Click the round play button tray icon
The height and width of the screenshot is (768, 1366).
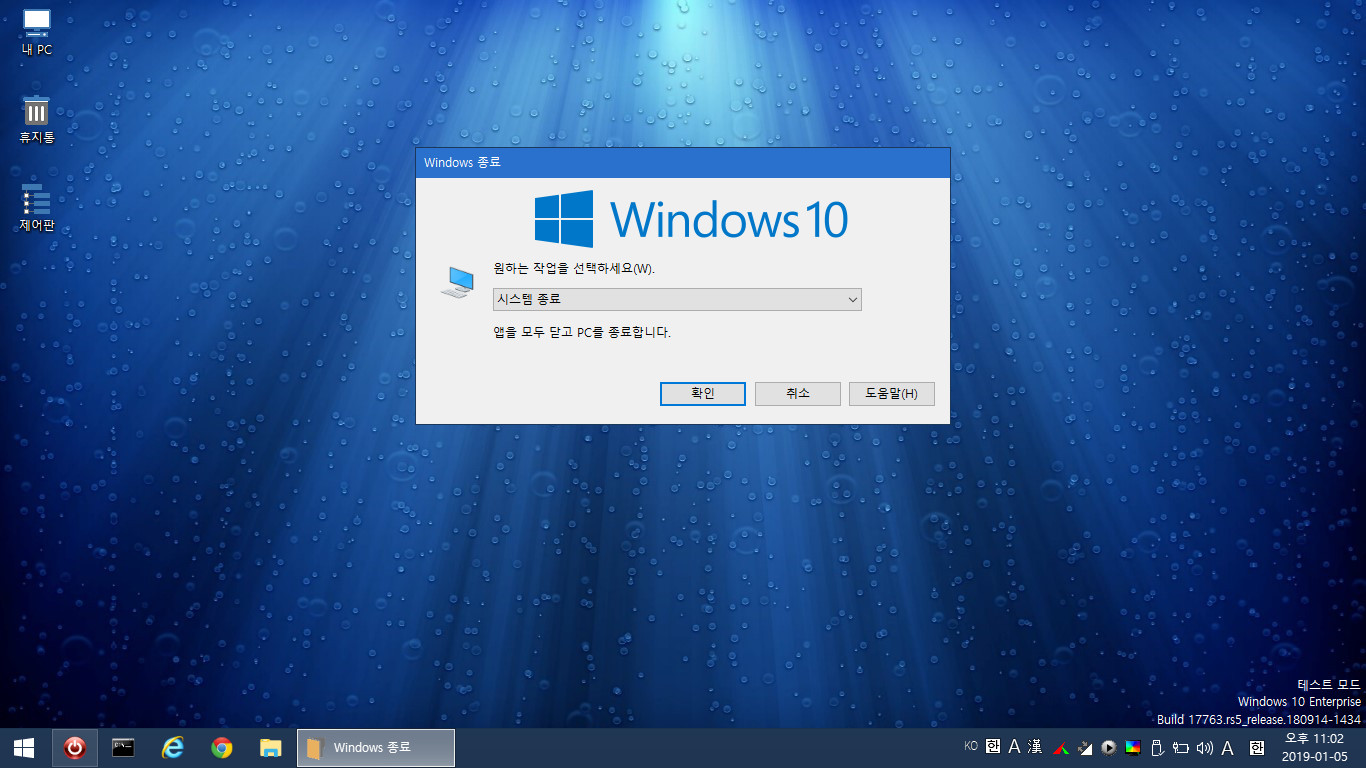pos(1109,747)
